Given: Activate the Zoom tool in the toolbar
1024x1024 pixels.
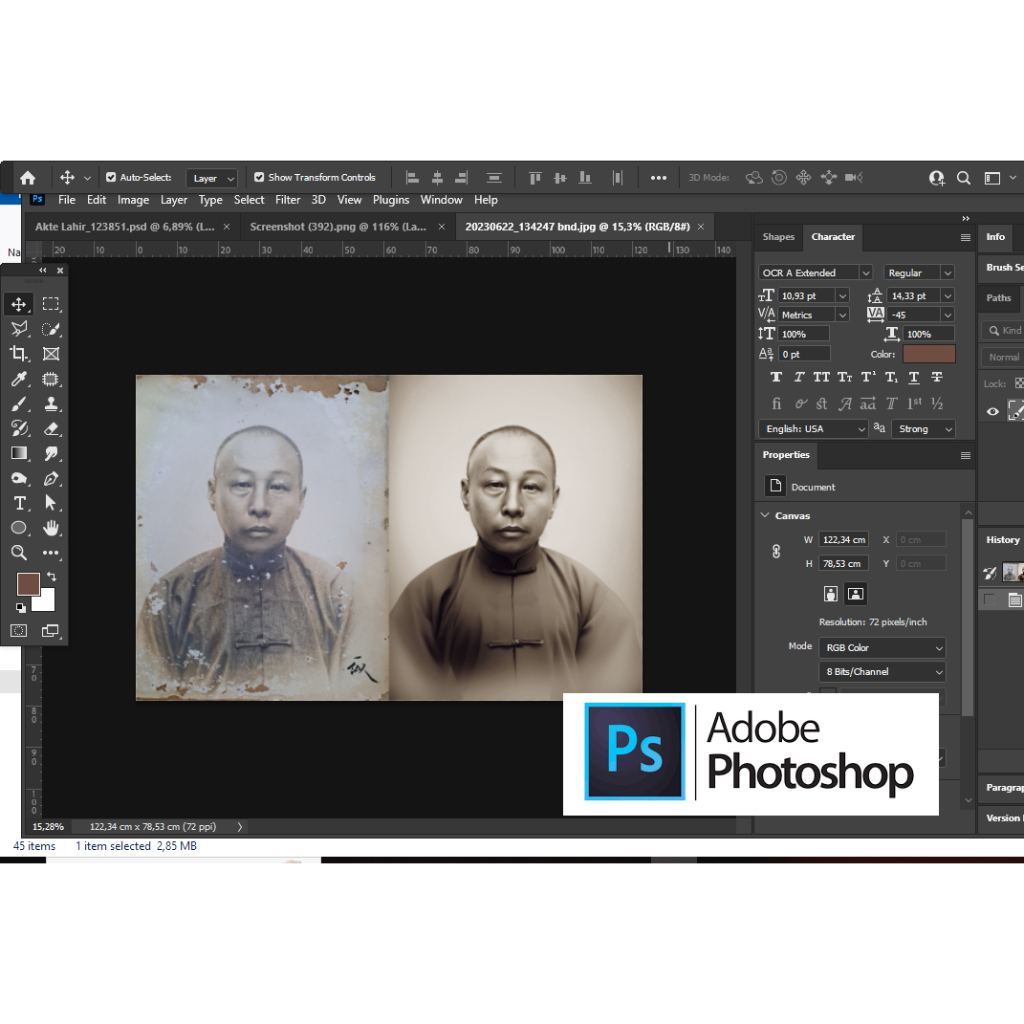Looking at the screenshot, I should (x=20, y=553).
